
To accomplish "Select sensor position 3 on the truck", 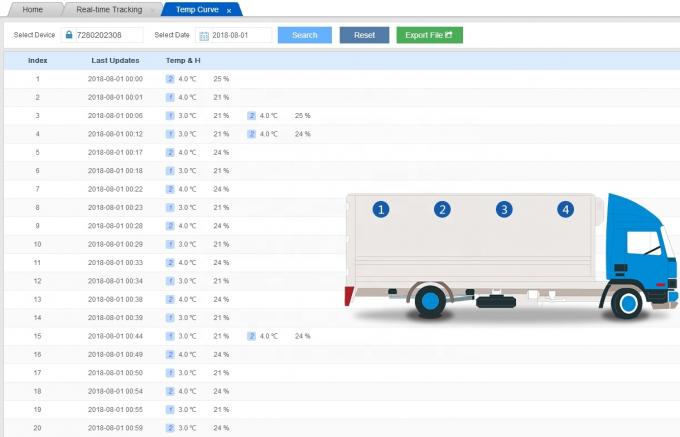I will point(504,209).
